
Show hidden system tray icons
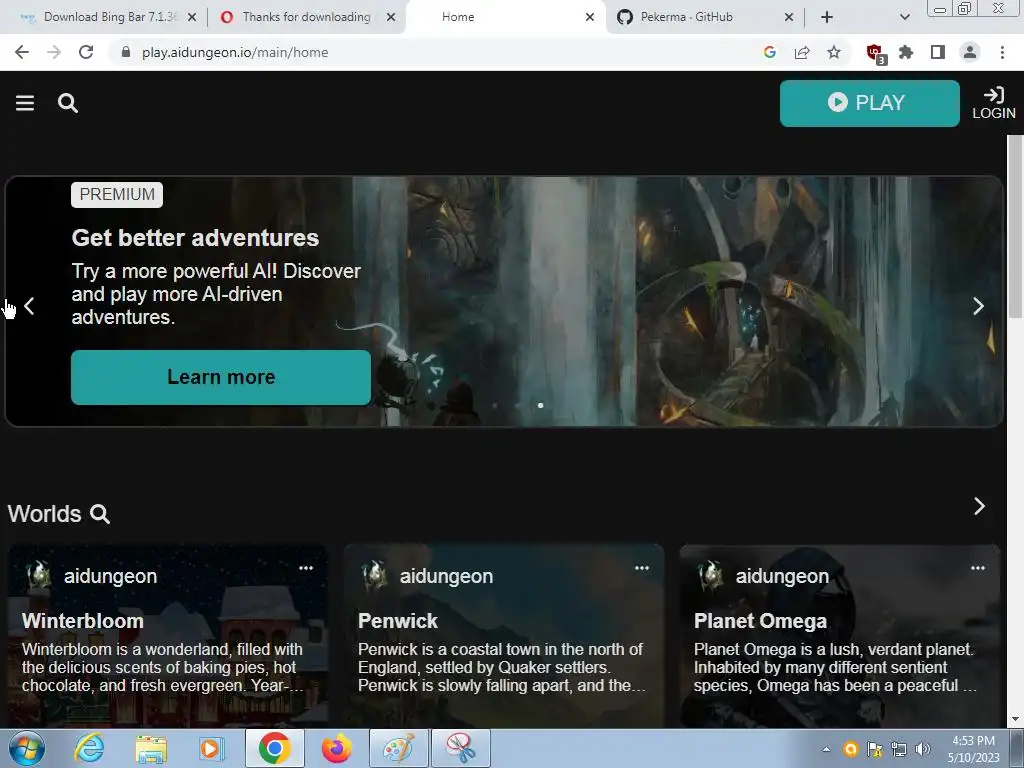pyautogui.click(x=826, y=749)
